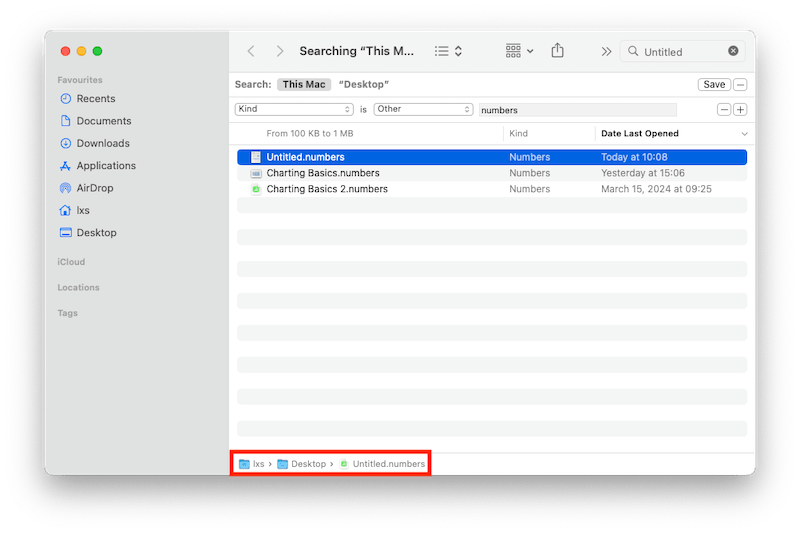The width and height of the screenshot is (800, 534).
Task: Click the magnifying glass search icon
Action: coord(633,51)
